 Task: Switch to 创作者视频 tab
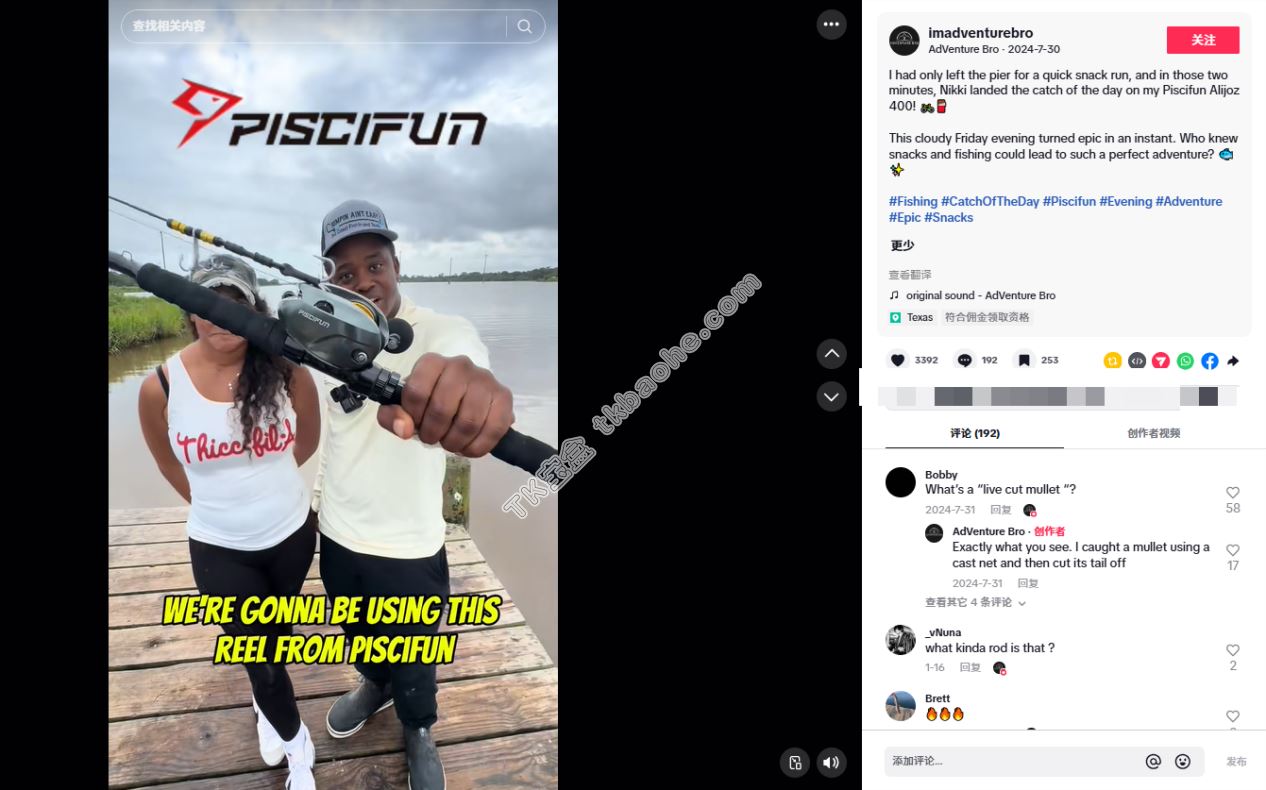1153,433
